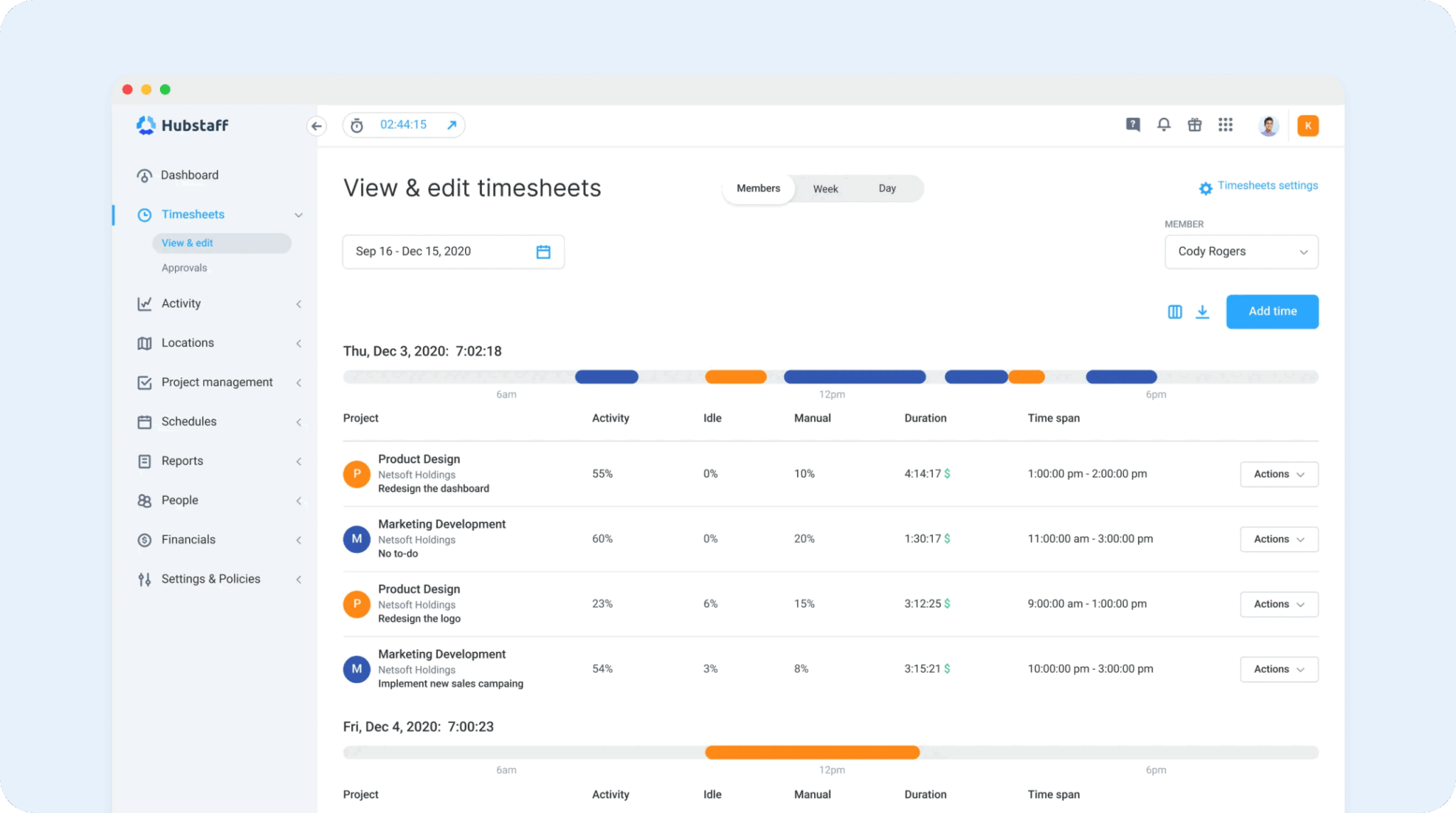Click the Duration column header for Dec 3
The height and width of the screenshot is (813, 1456).
[x=925, y=418]
